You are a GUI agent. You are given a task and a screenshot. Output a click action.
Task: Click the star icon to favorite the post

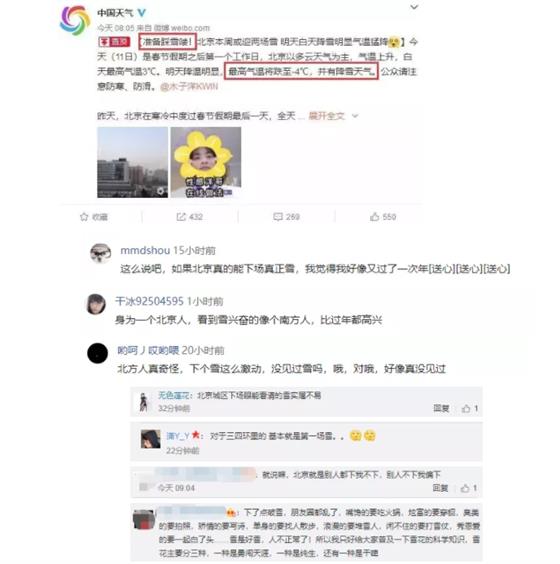[x=84, y=217]
